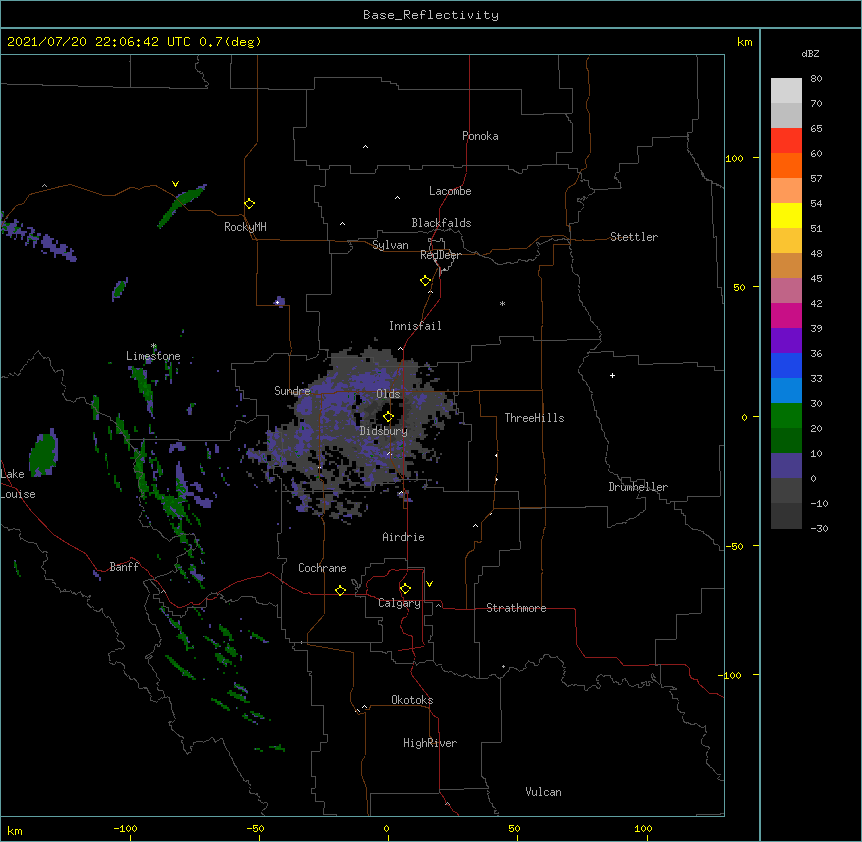Click the 80 value on the dBZ scale
This screenshot has width=862, height=842.
click(816, 79)
